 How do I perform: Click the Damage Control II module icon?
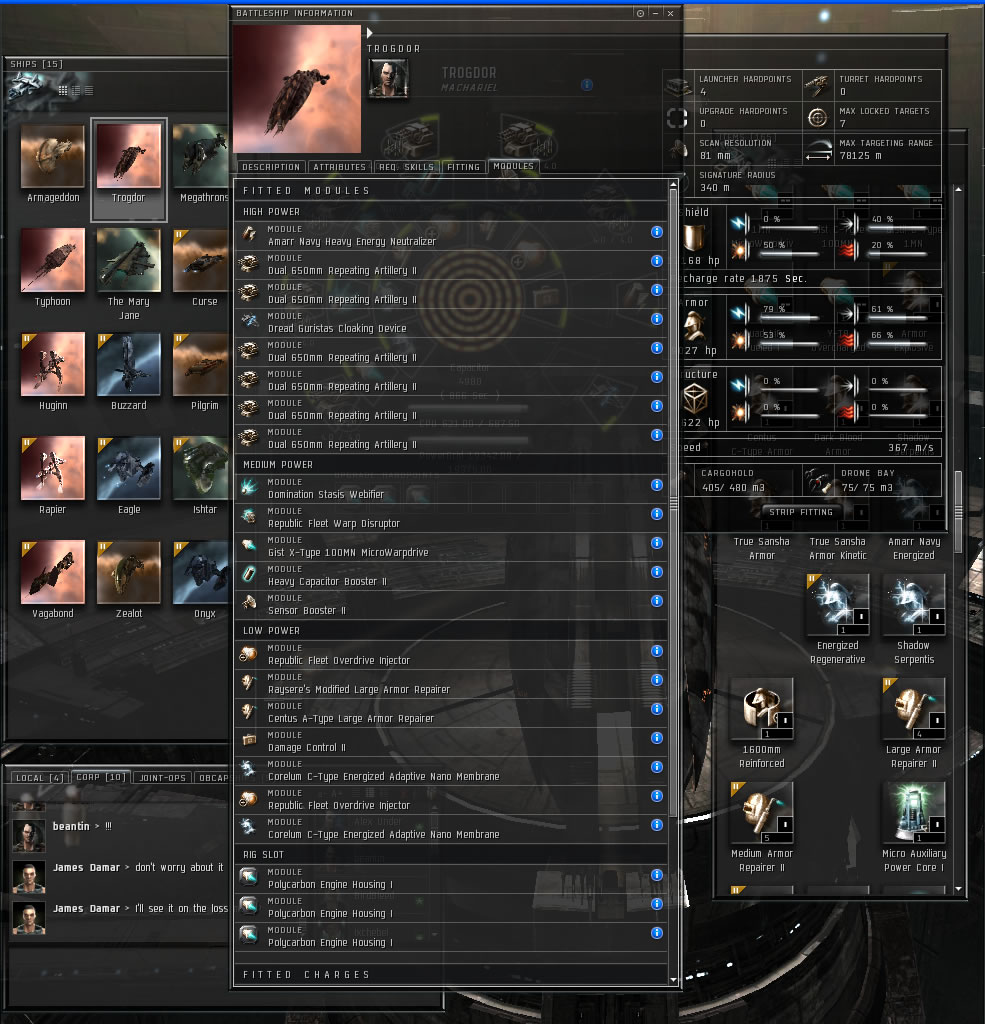[x=249, y=740]
